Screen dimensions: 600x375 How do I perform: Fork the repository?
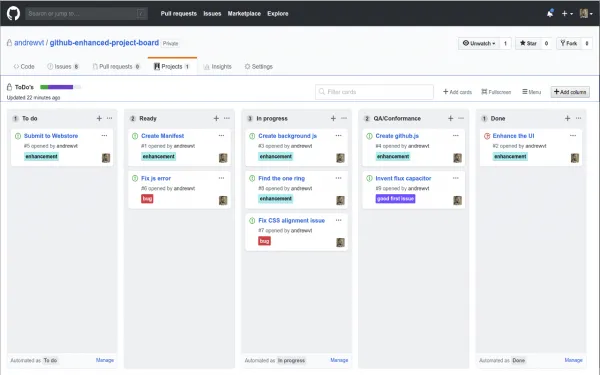pos(569,43)
